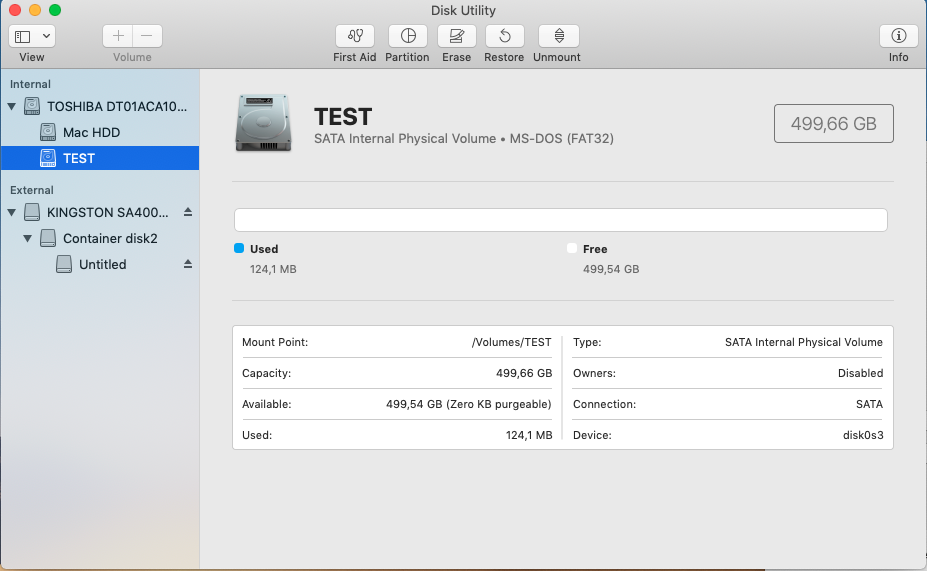
Task: Click the MS-DOS (FAT32) subtitle text
Action: tap(562, 138)
